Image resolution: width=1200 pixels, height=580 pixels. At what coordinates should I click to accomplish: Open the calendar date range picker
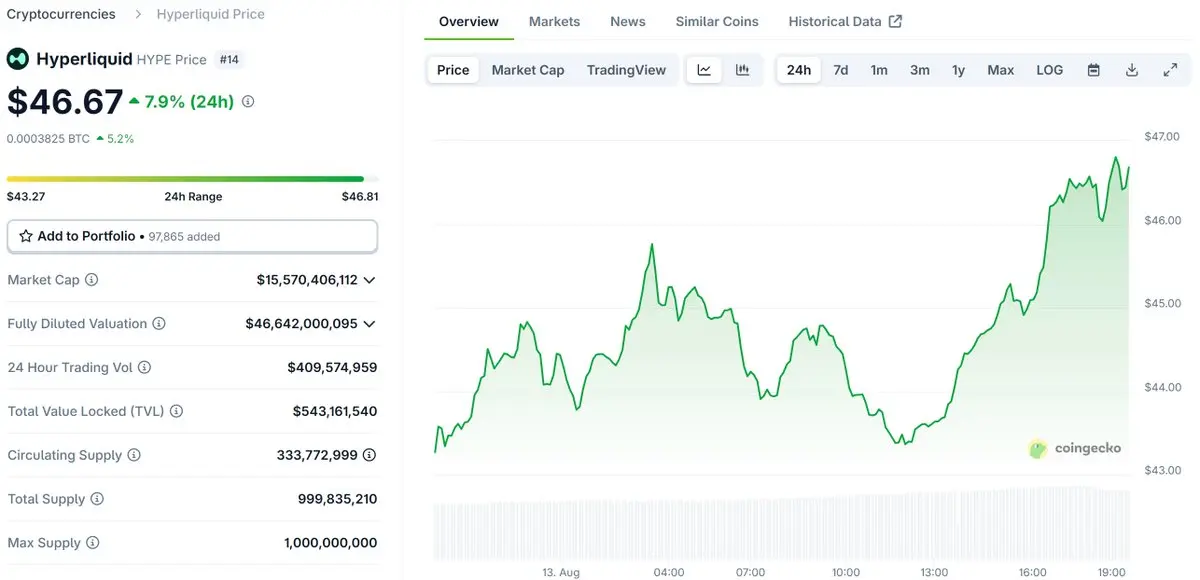1094,70
